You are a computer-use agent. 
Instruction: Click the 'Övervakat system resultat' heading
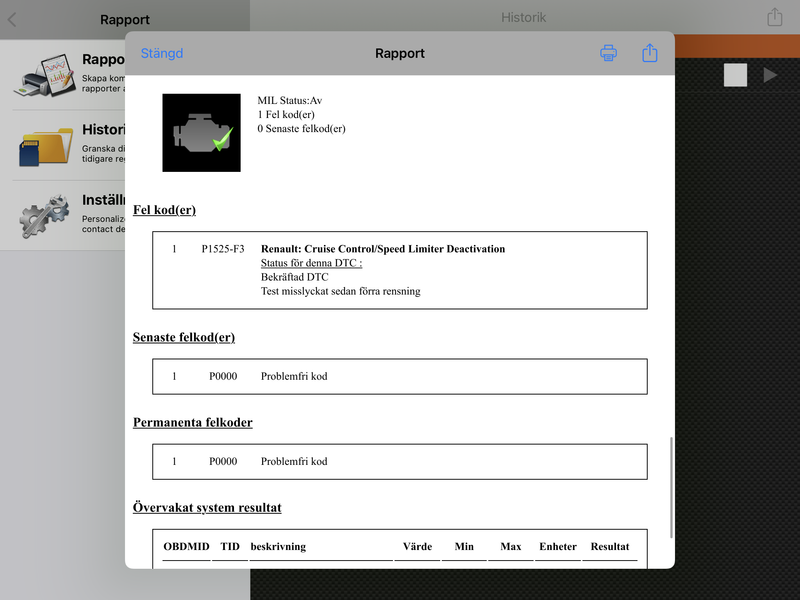[x=207, y=508]
